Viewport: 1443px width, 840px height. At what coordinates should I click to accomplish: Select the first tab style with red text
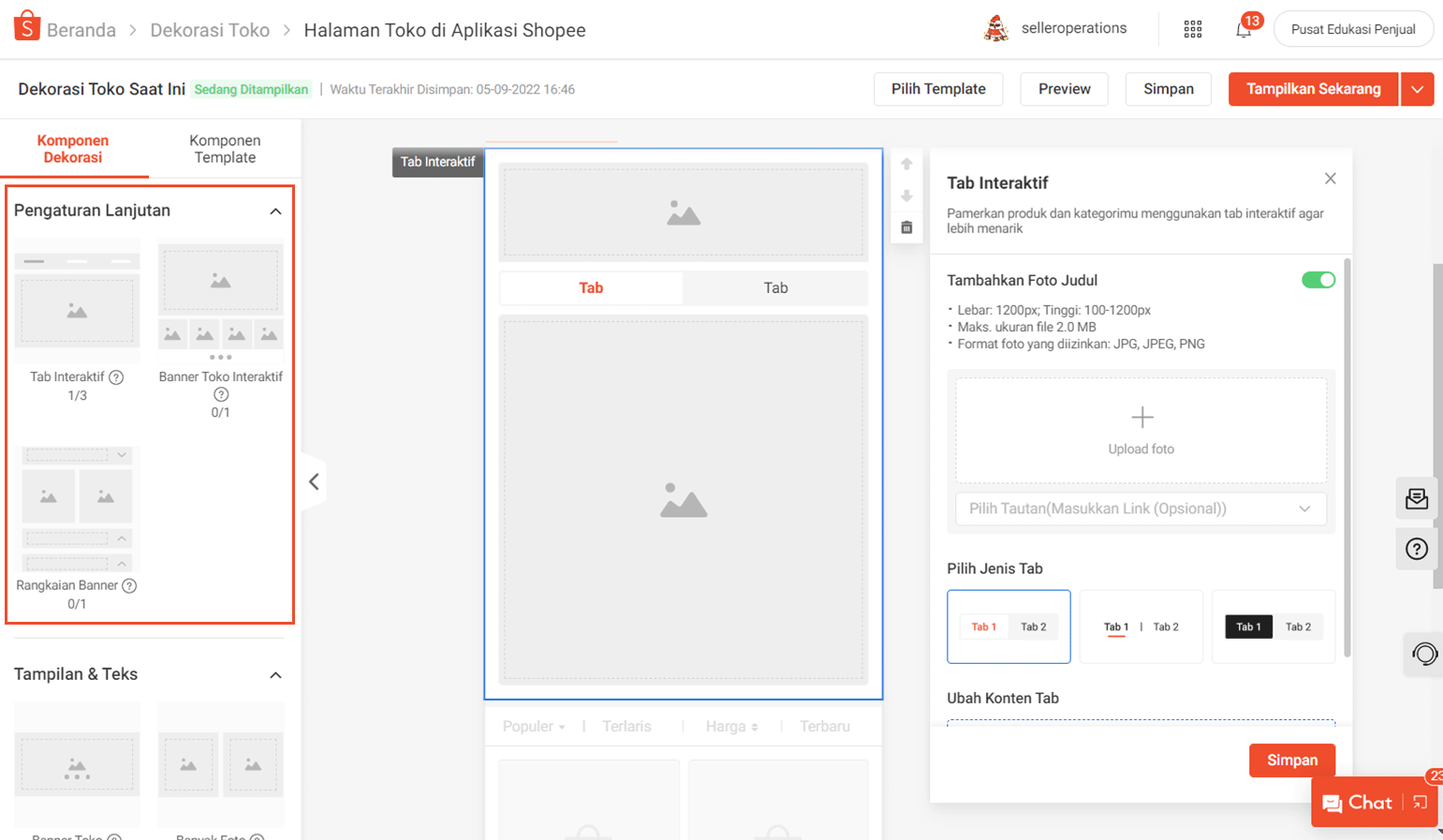click(x=1009, y=626)
